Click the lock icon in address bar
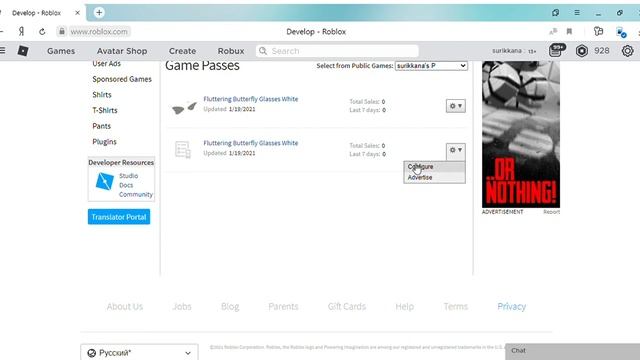The height and width of the screenshot is (360, 640). tap(62, 31)
